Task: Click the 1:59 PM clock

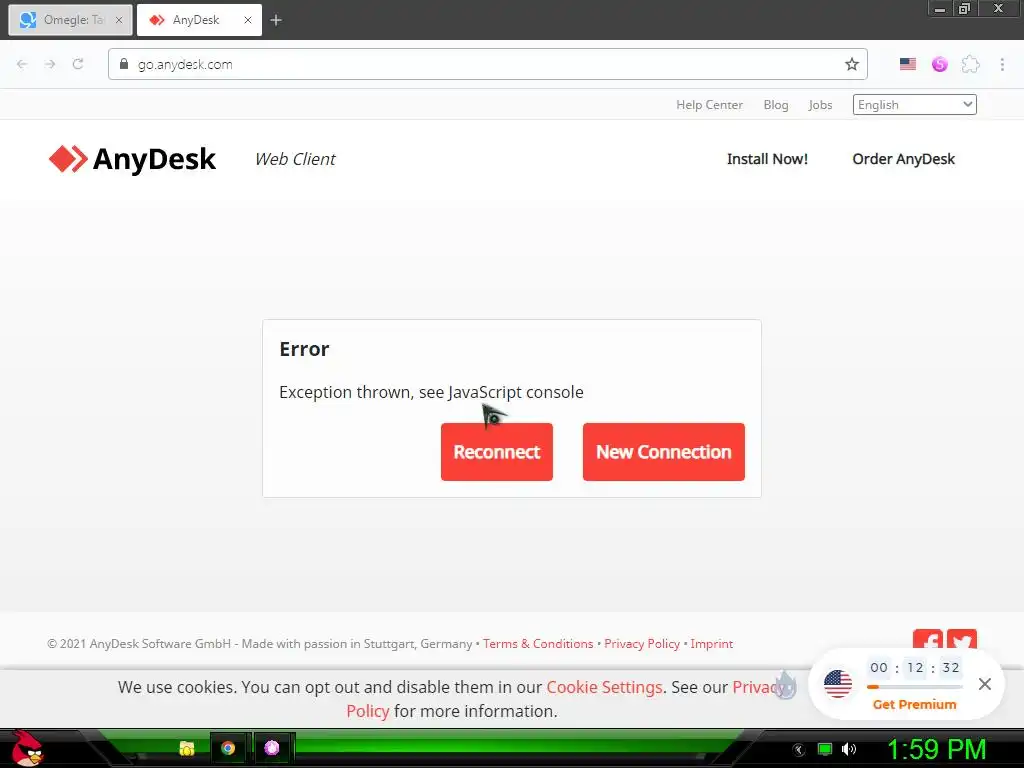Action: coord(936,749)
